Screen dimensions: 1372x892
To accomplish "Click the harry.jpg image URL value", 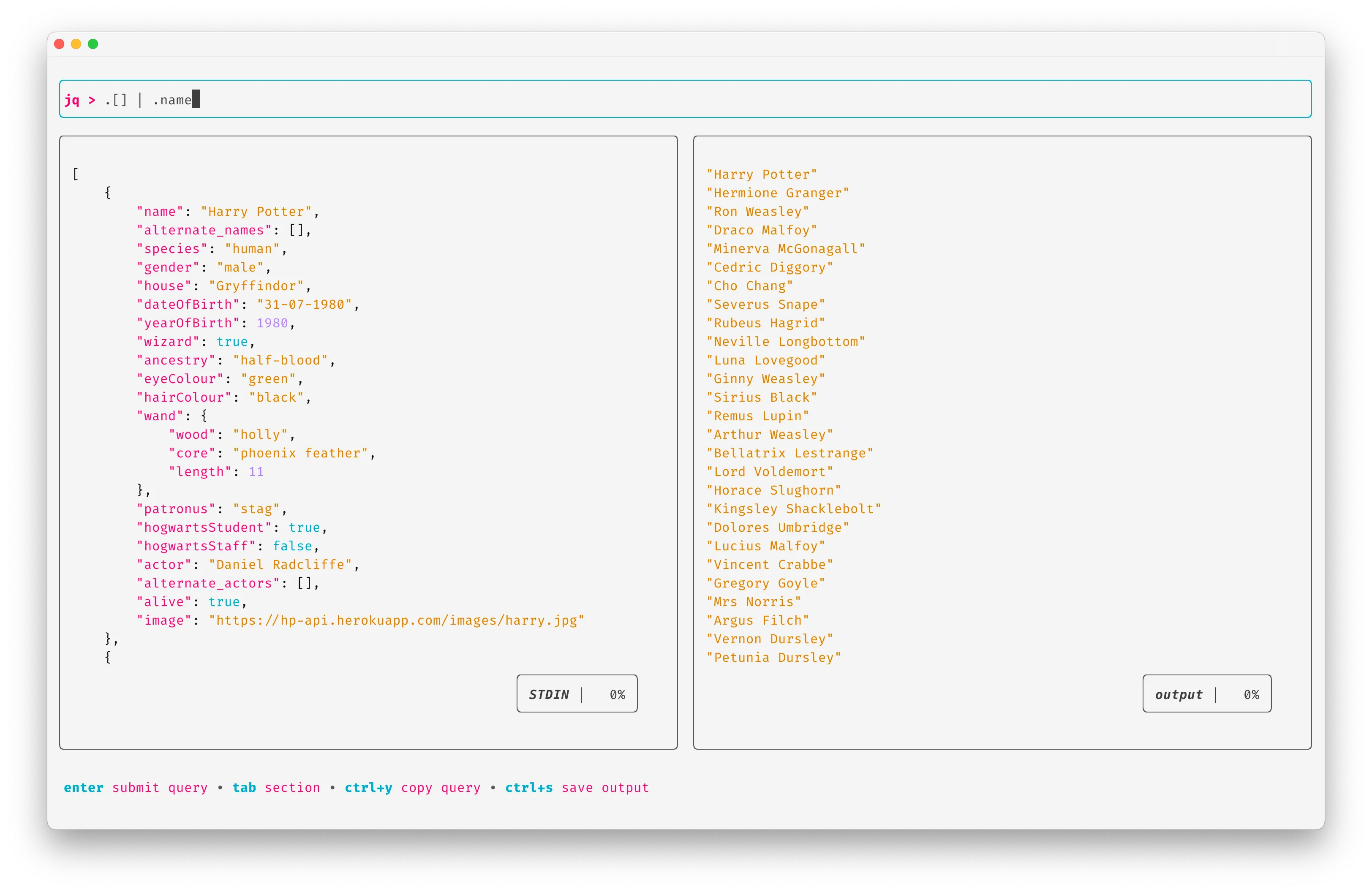I will 397,620.
